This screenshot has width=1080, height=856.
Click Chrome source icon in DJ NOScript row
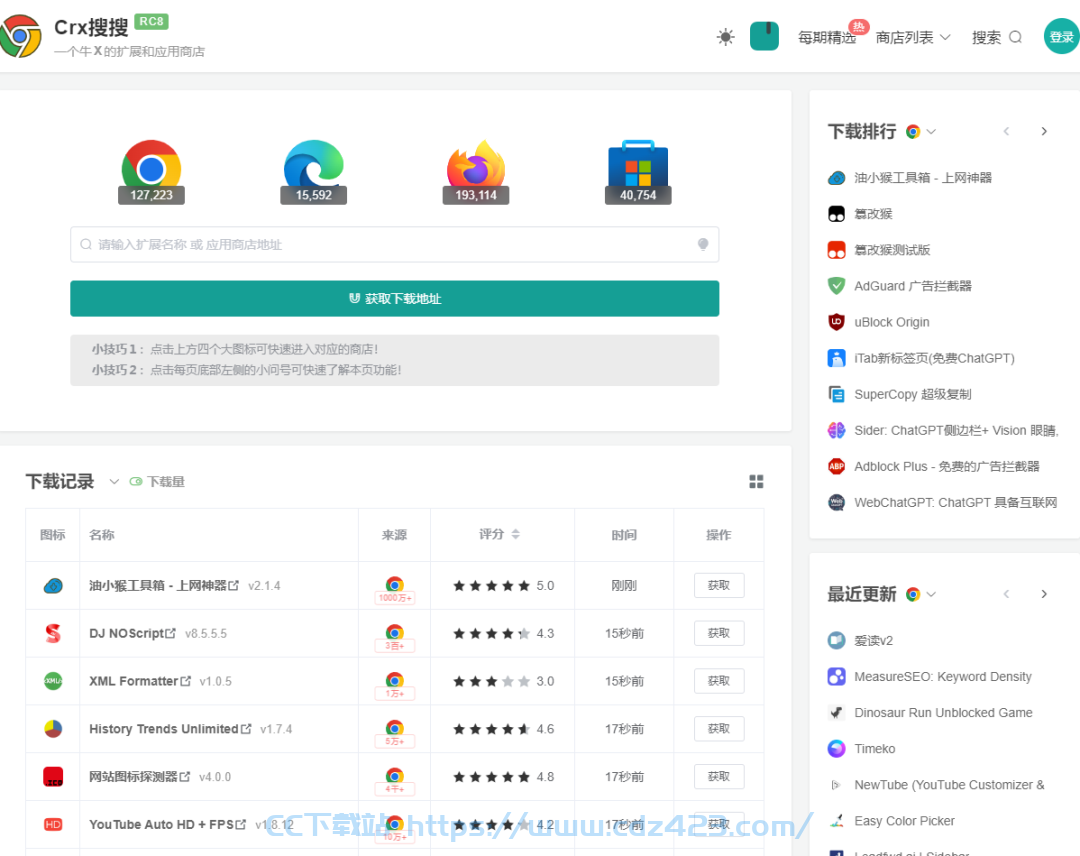395,631
